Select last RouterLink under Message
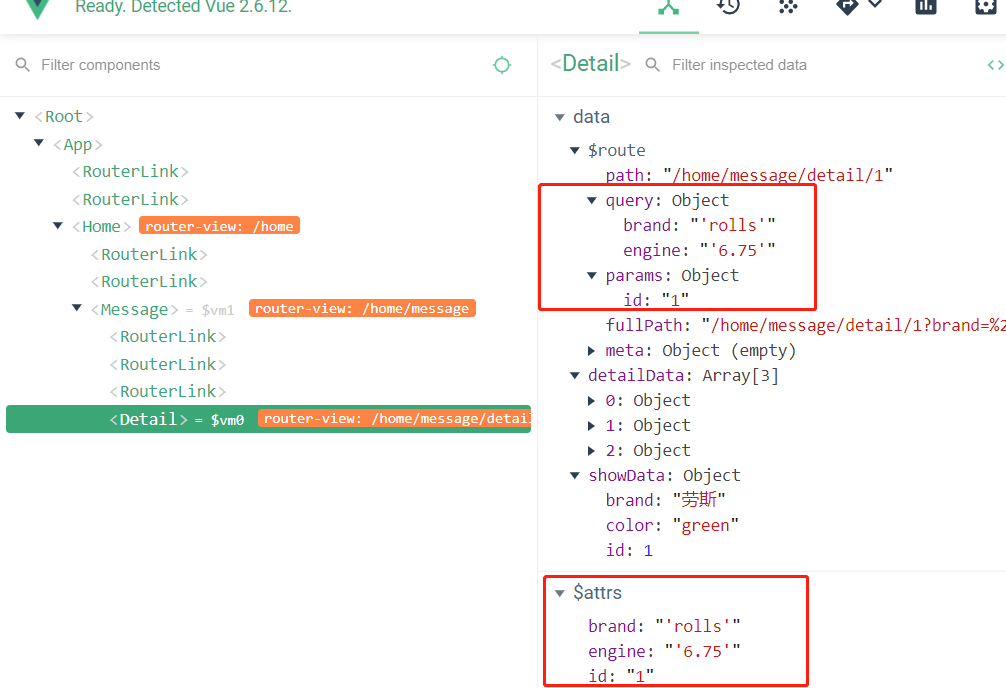This screenshot has height=688, width=1006. click(x=168, y=391)
